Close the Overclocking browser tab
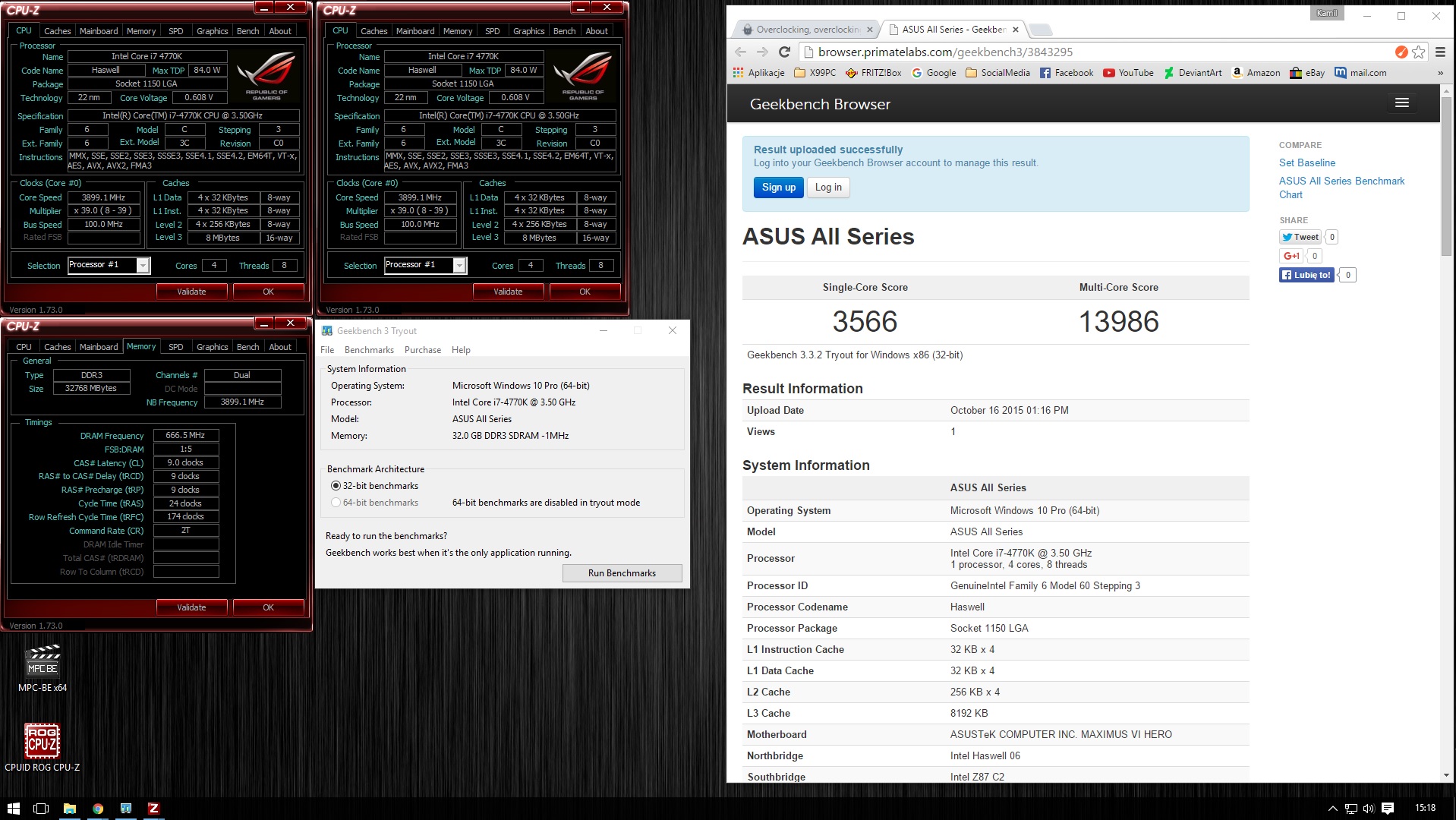The image size is (1456, 820). (870, 30)
